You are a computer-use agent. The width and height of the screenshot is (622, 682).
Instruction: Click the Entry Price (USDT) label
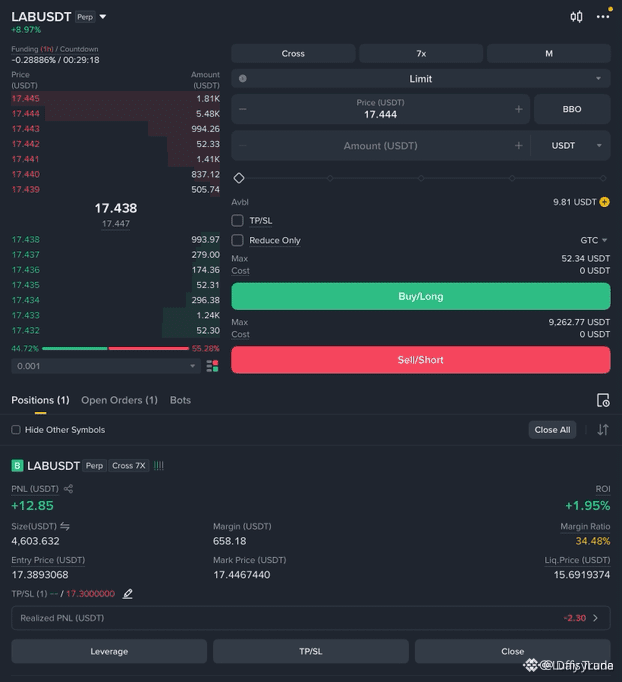[x=48, y=560]
